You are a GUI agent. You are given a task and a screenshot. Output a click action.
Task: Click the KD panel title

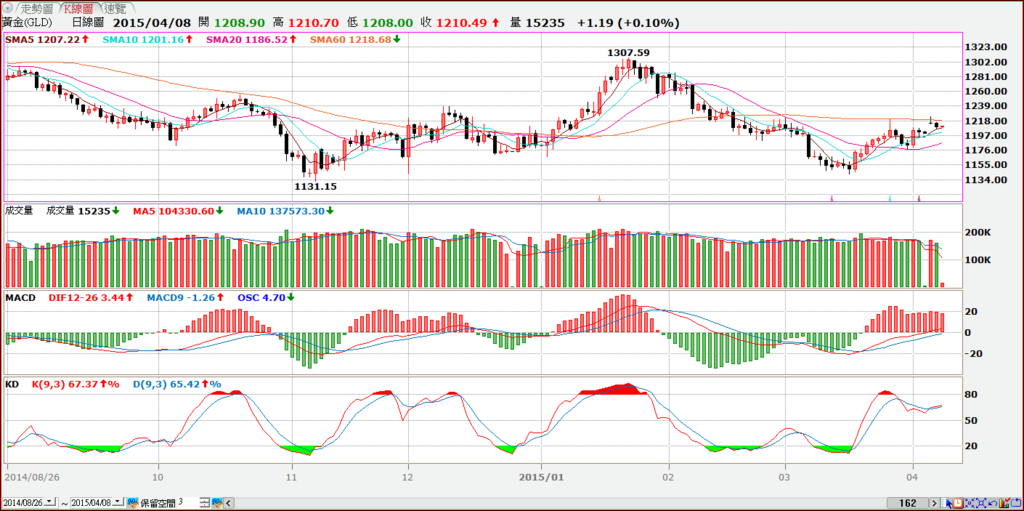point(12,384)
